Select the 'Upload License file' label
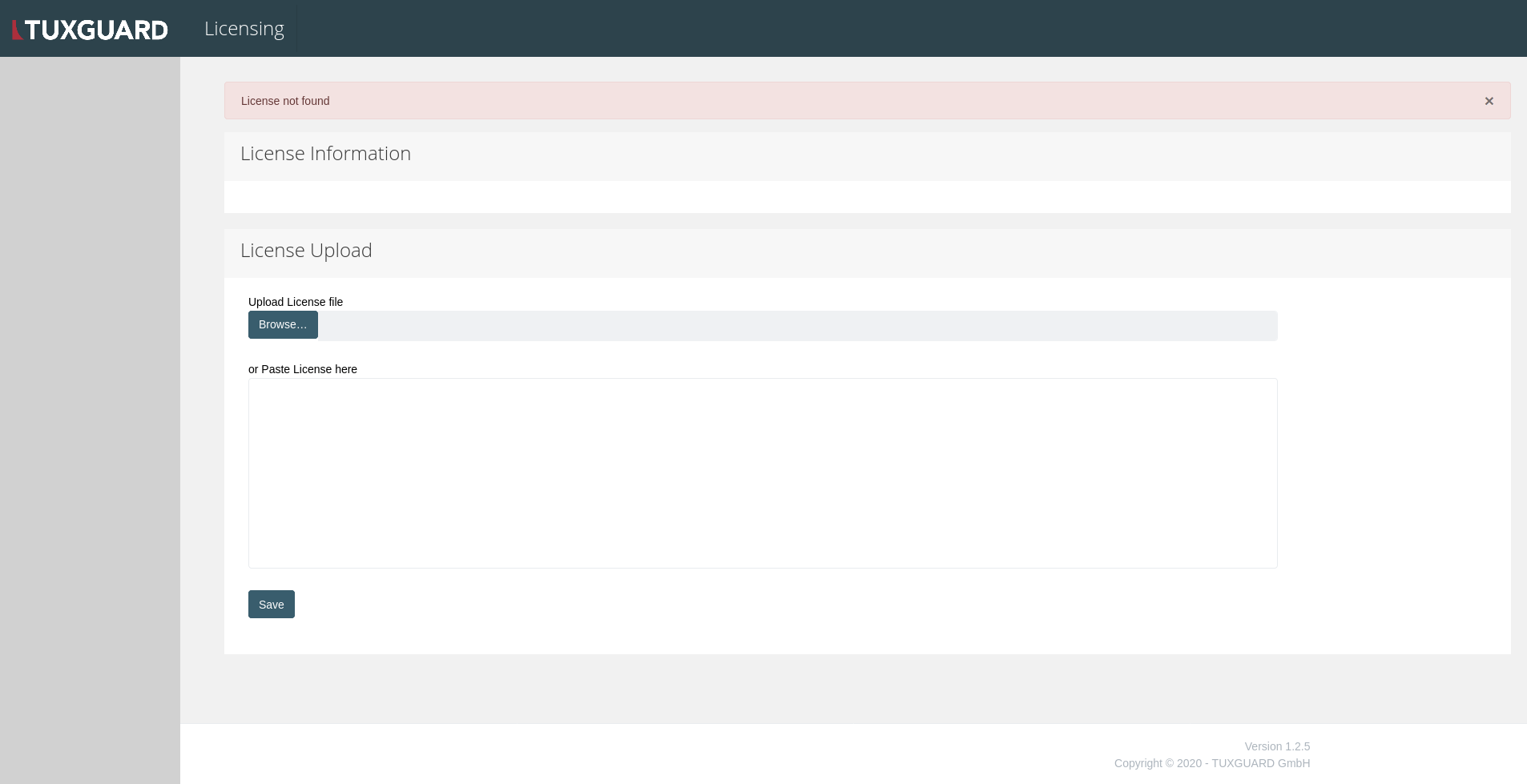The width and height of the screenshot is (1527, 784). 295,302
